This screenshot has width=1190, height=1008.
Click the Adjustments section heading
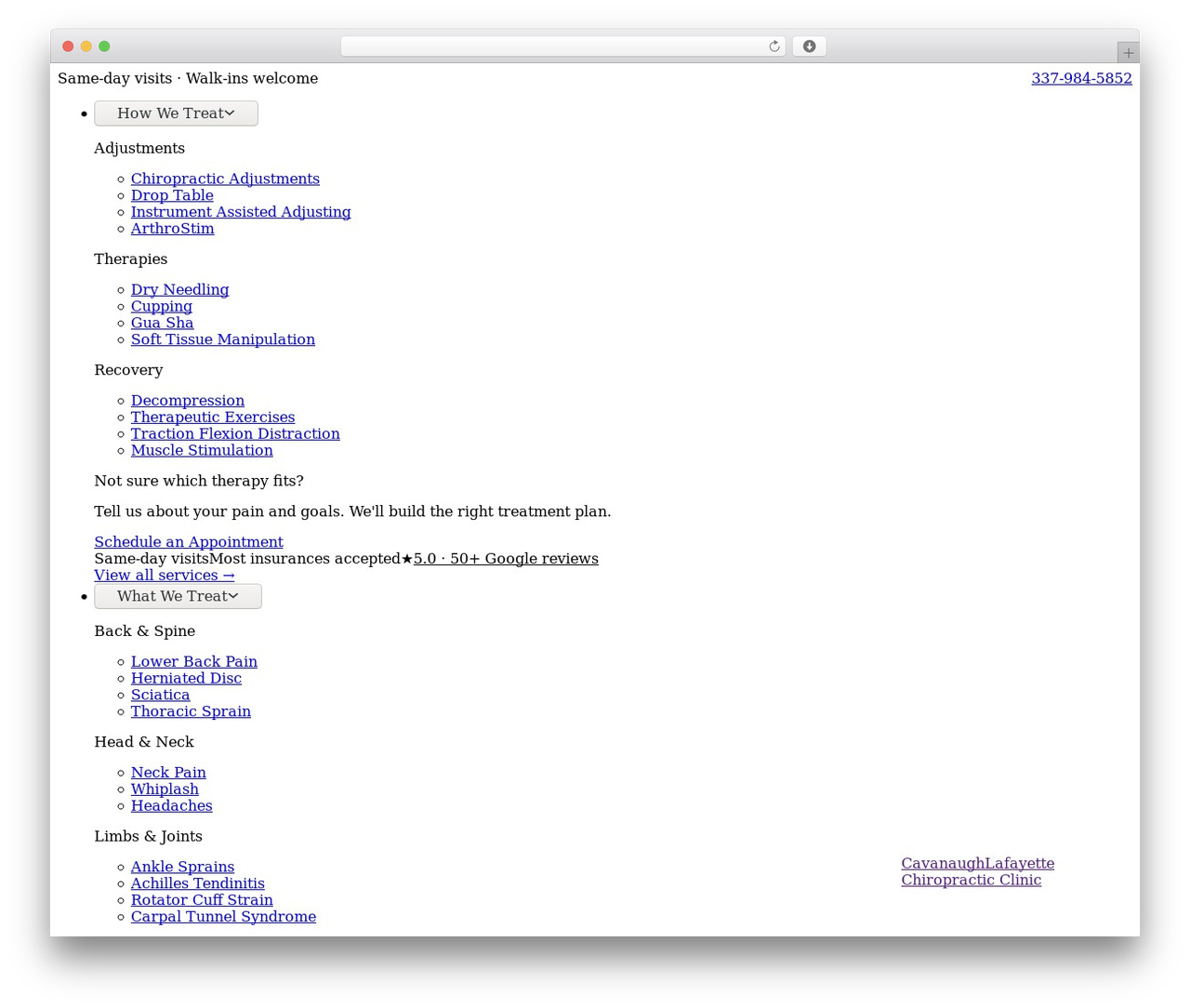[139, 149]
